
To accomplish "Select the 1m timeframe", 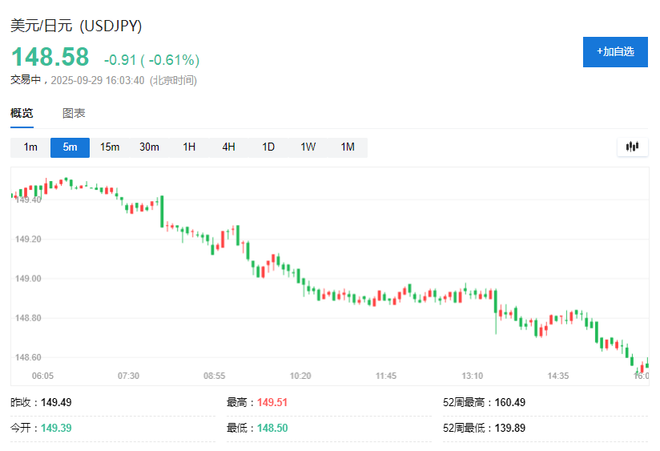I will pos(31,147).
